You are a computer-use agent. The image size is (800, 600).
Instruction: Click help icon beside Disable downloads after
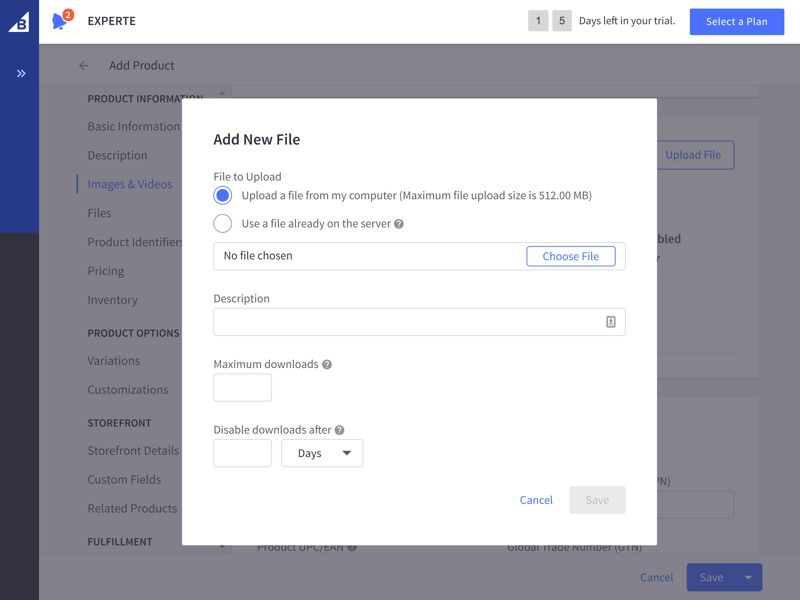[339, 430]
